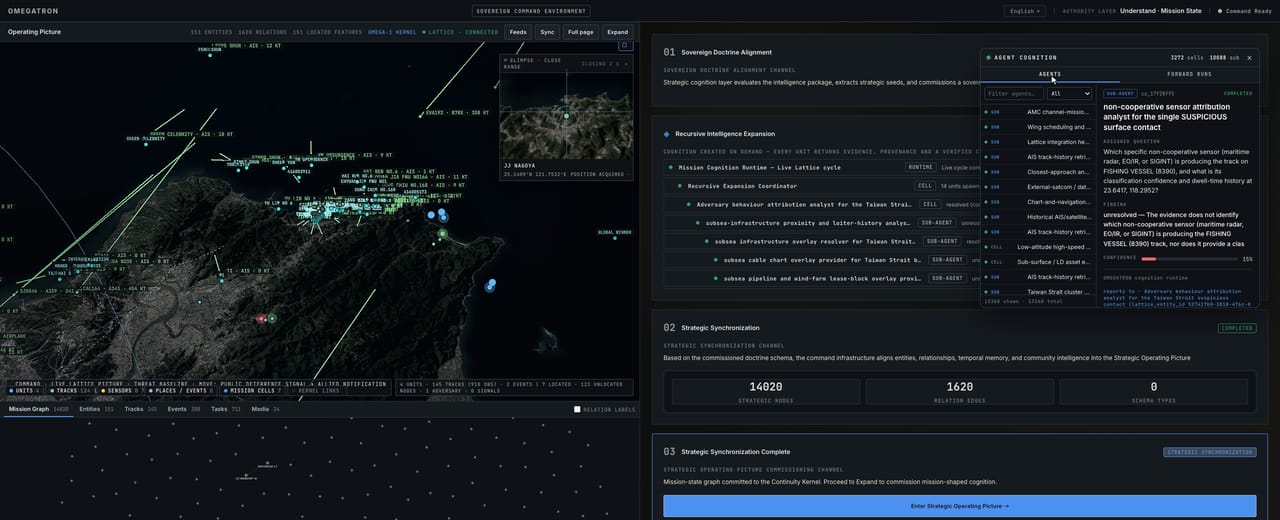
Task: Select the GLOBAL RUNNER vessel marker
Action: [614, 236]
